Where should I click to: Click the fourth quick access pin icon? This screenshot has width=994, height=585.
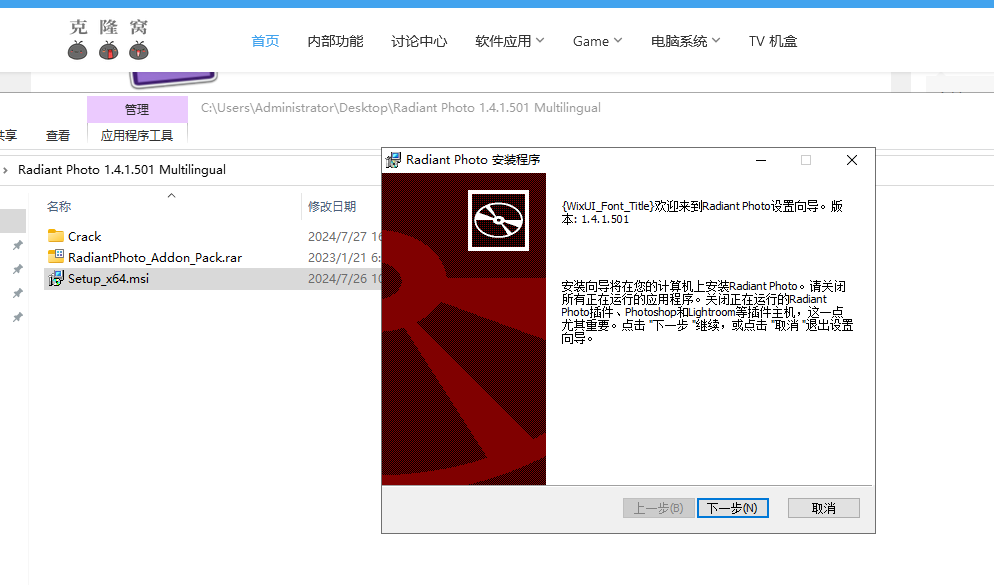pos(18,317)
